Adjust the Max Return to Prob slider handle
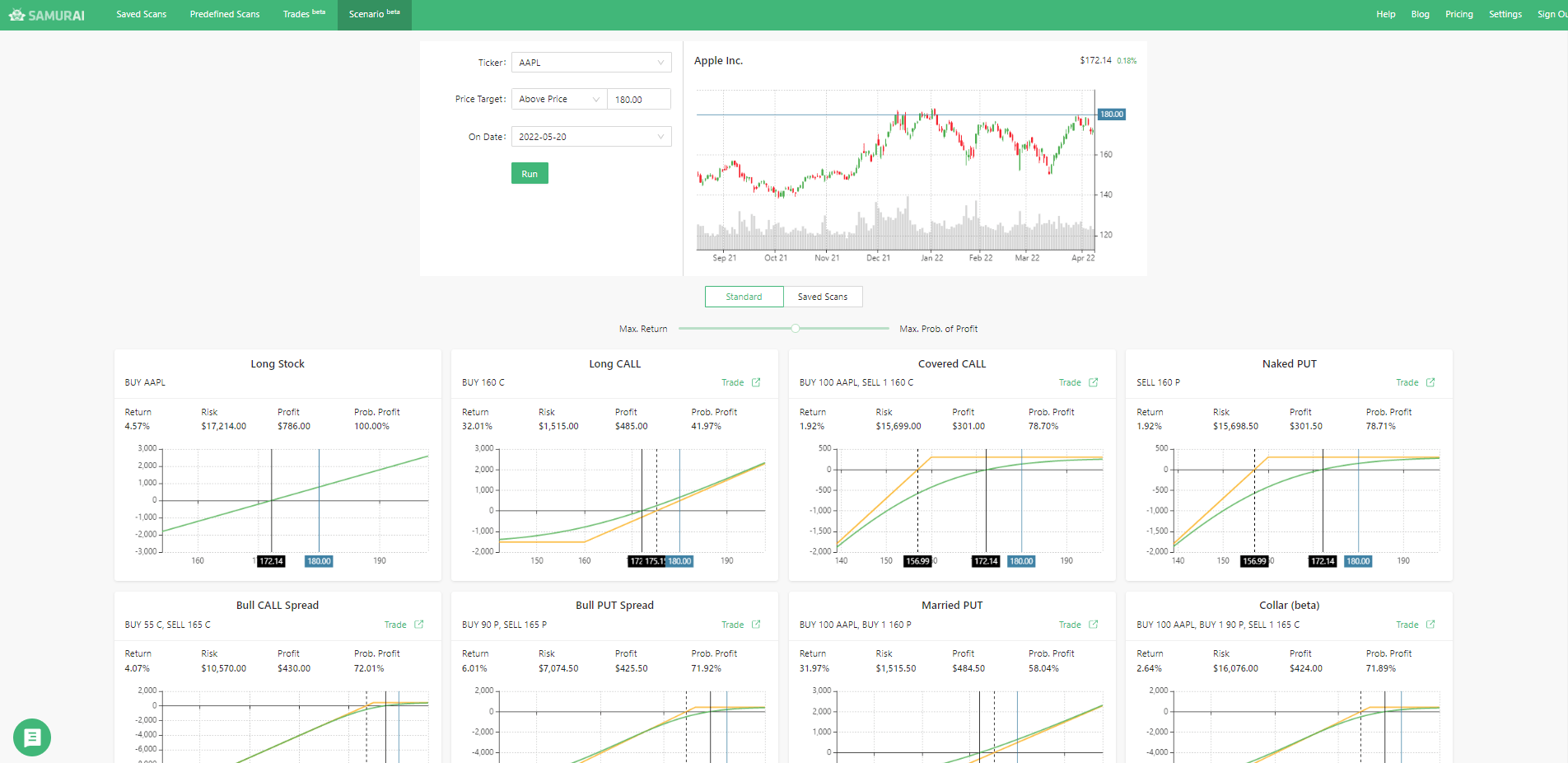1568x763 pixels. pos(796,328)
